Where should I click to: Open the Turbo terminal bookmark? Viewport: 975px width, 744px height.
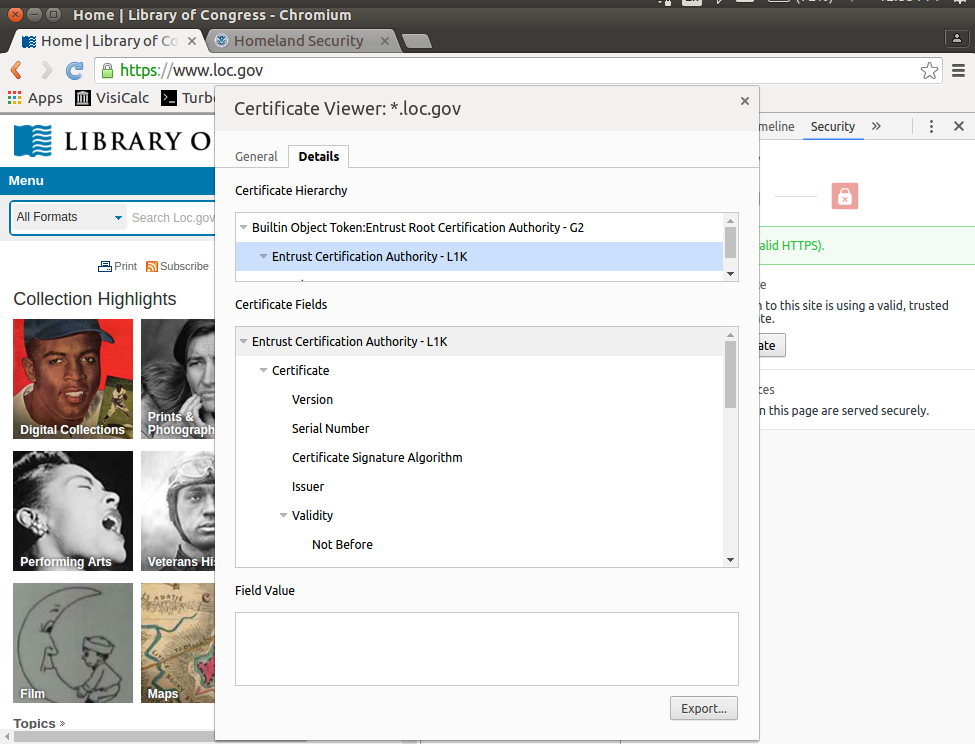[188, 98]
